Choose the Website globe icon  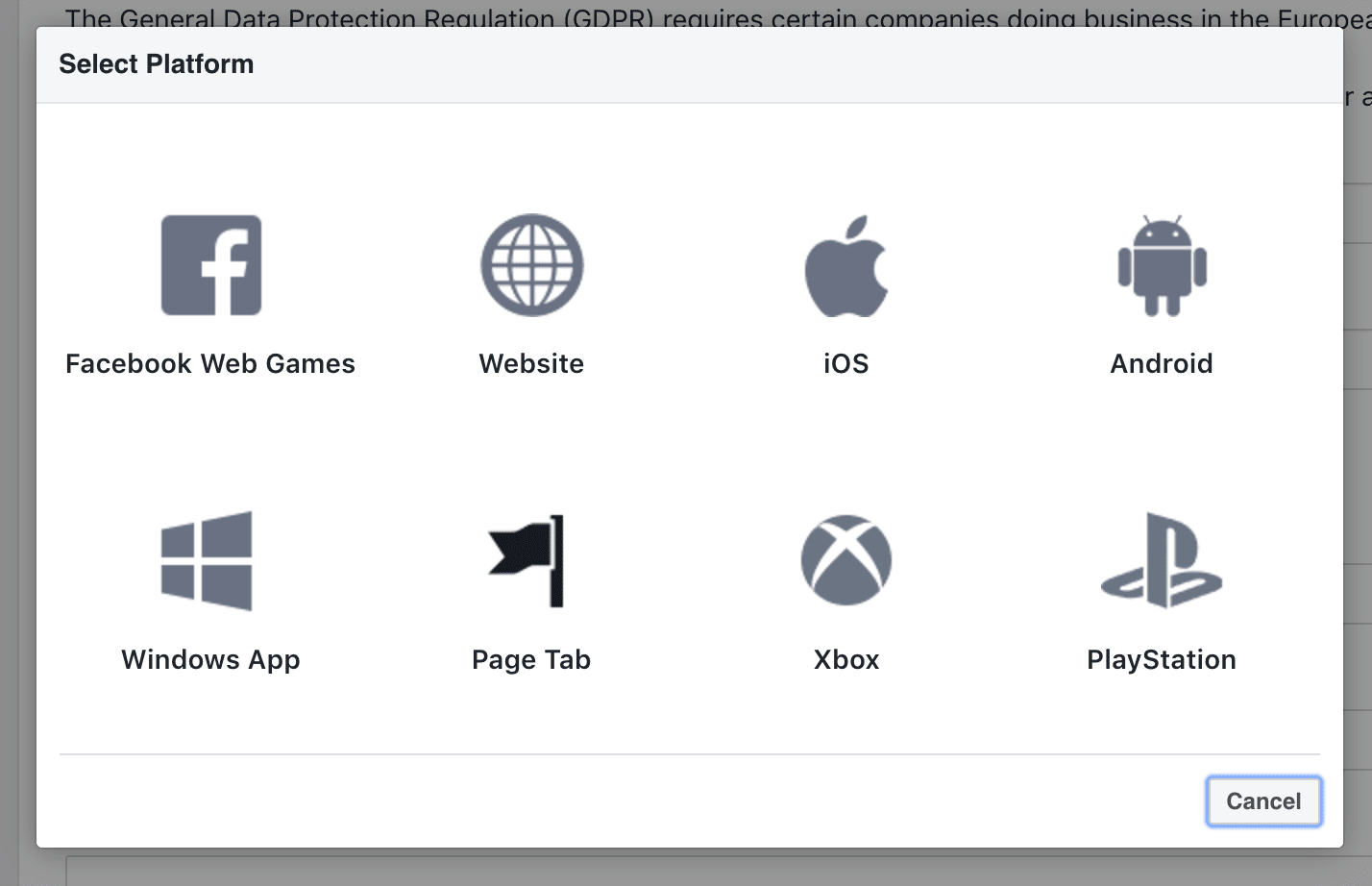pos(531,265)
